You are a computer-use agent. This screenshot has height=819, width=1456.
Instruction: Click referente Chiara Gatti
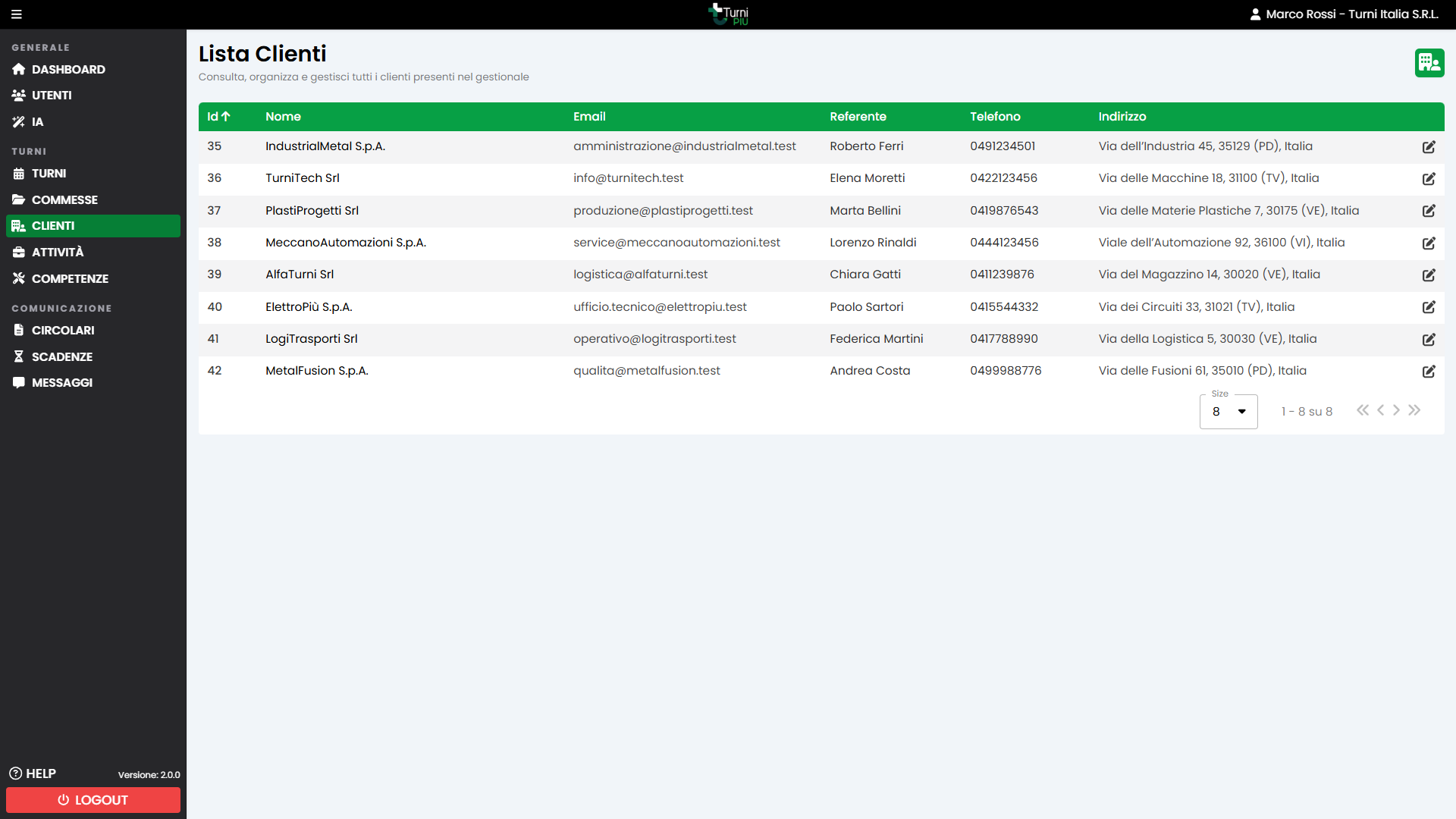pos(865,275)
